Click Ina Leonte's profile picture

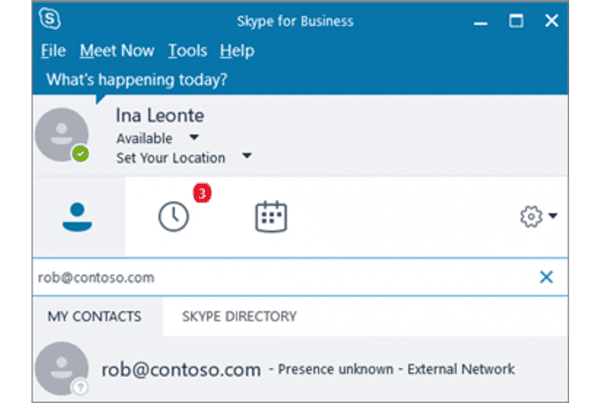62,134
